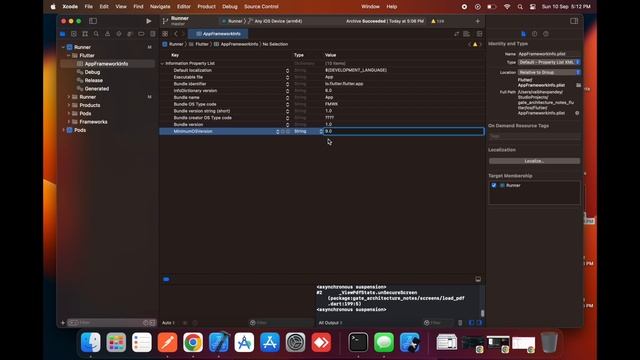Viewport: 640px width, 360px height.
Task: Toggle the inspectors panel icon at top right
Action: 574,21
